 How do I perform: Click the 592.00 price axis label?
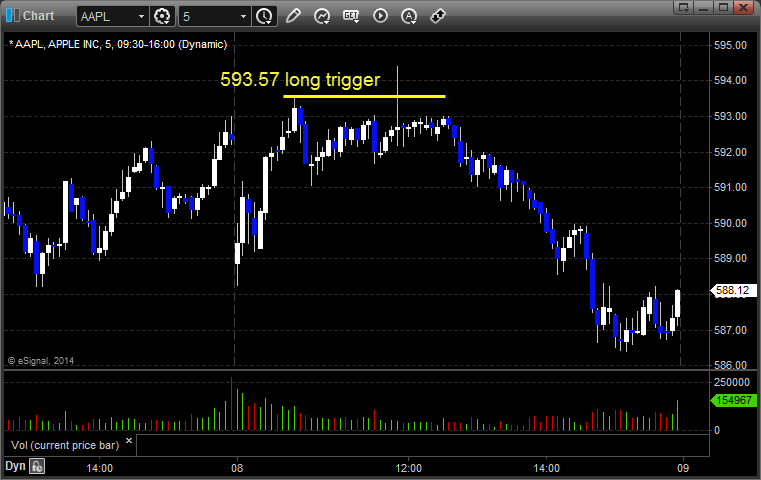tap(730, 152)
